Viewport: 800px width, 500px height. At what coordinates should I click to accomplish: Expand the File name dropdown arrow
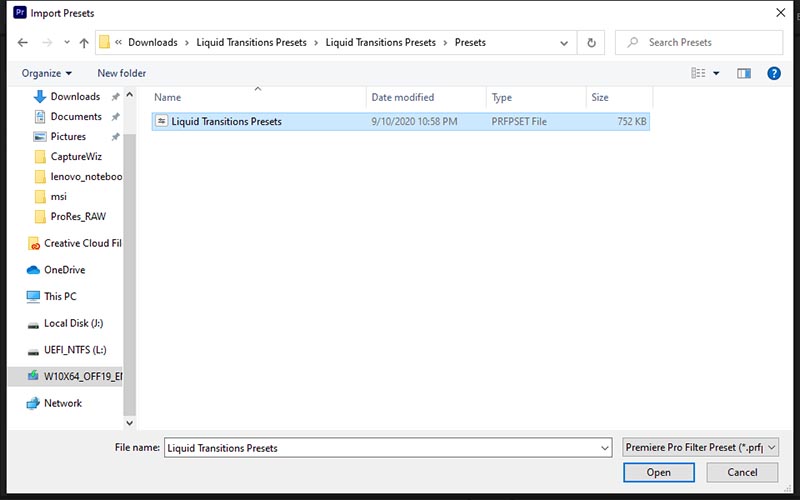tap(605, 448)
